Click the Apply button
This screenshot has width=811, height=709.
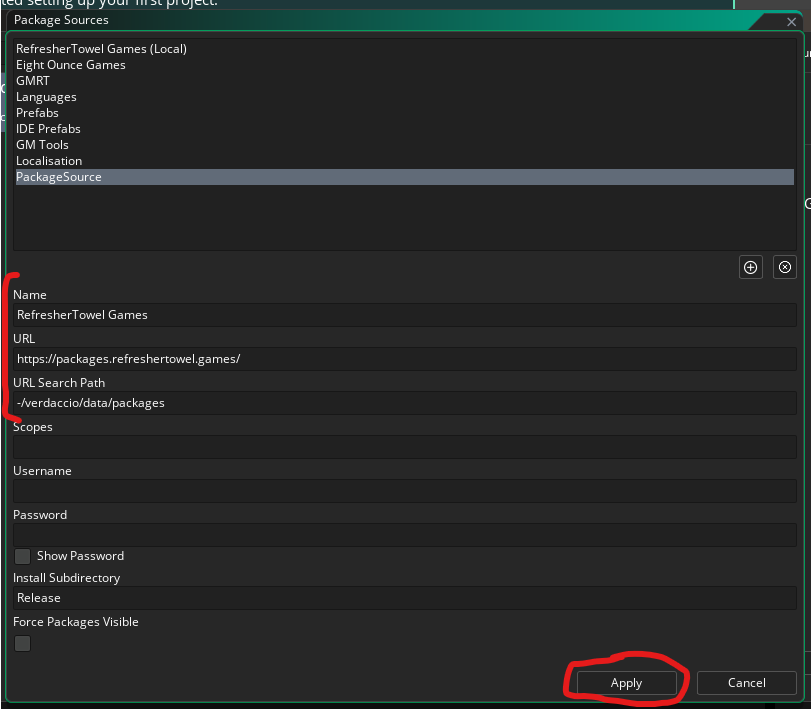626,683
